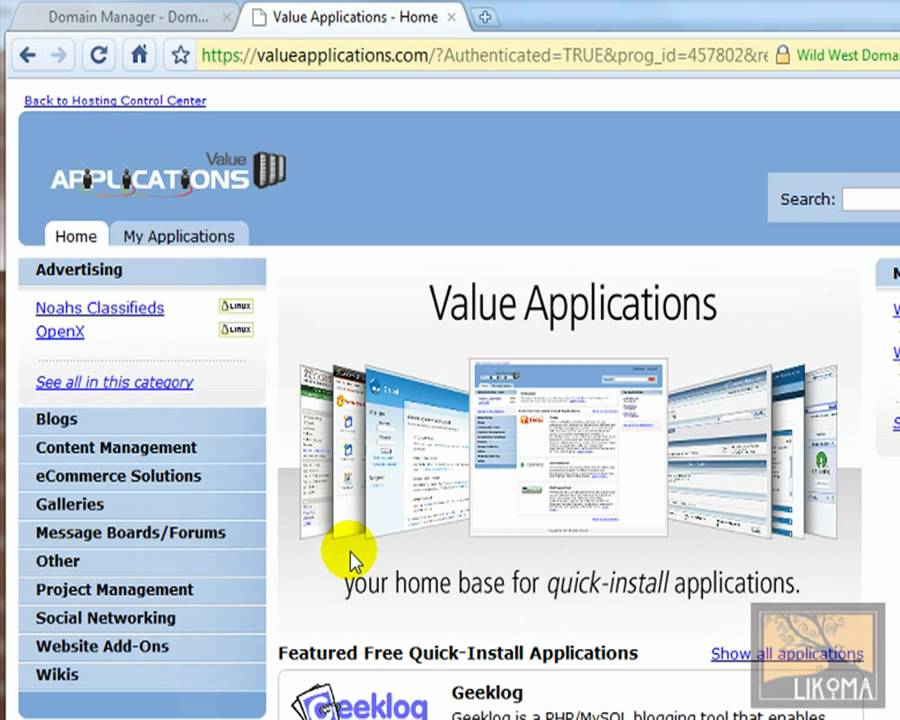Open the Geeklog application title
The image size is (900, 720).
pyautogui.click(x=487, y=692)
